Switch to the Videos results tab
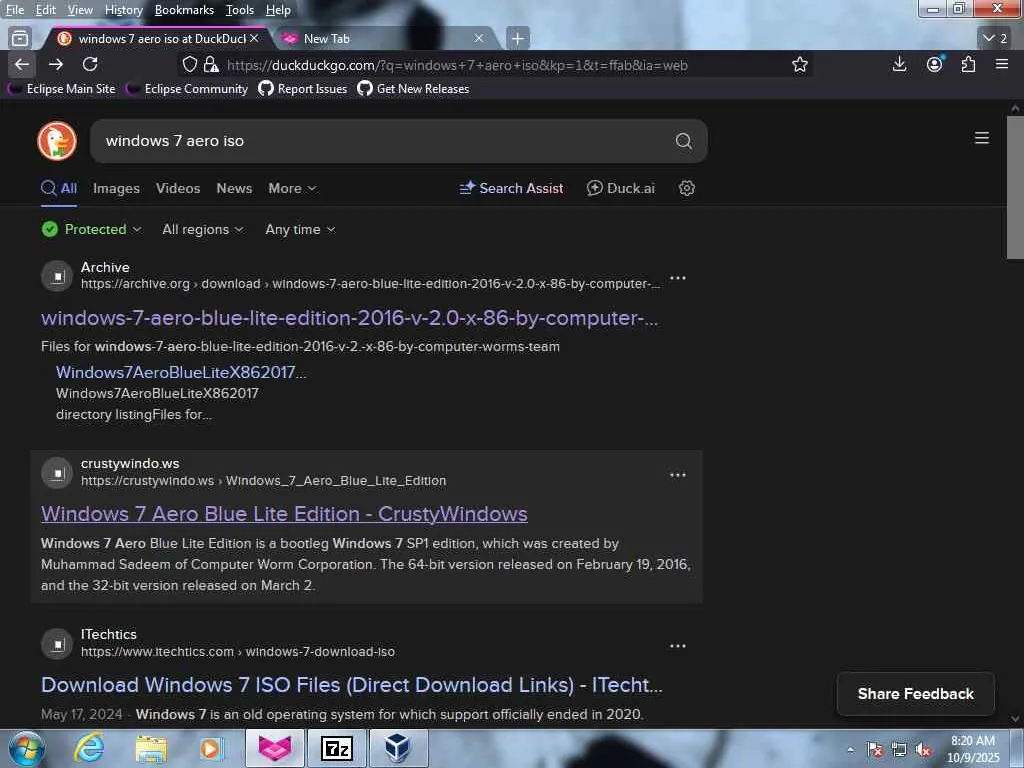 (178, 188)
